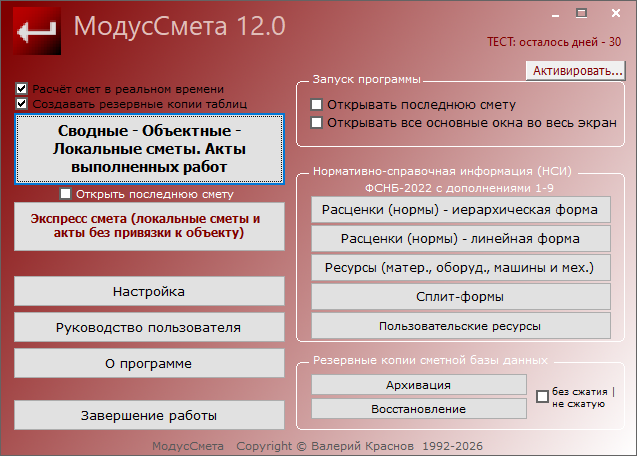The height and width of the screenshot is (456, 637).
Task: Click ТЕСТ: осталось дней - 30 text
Action: tap(554, 42)
